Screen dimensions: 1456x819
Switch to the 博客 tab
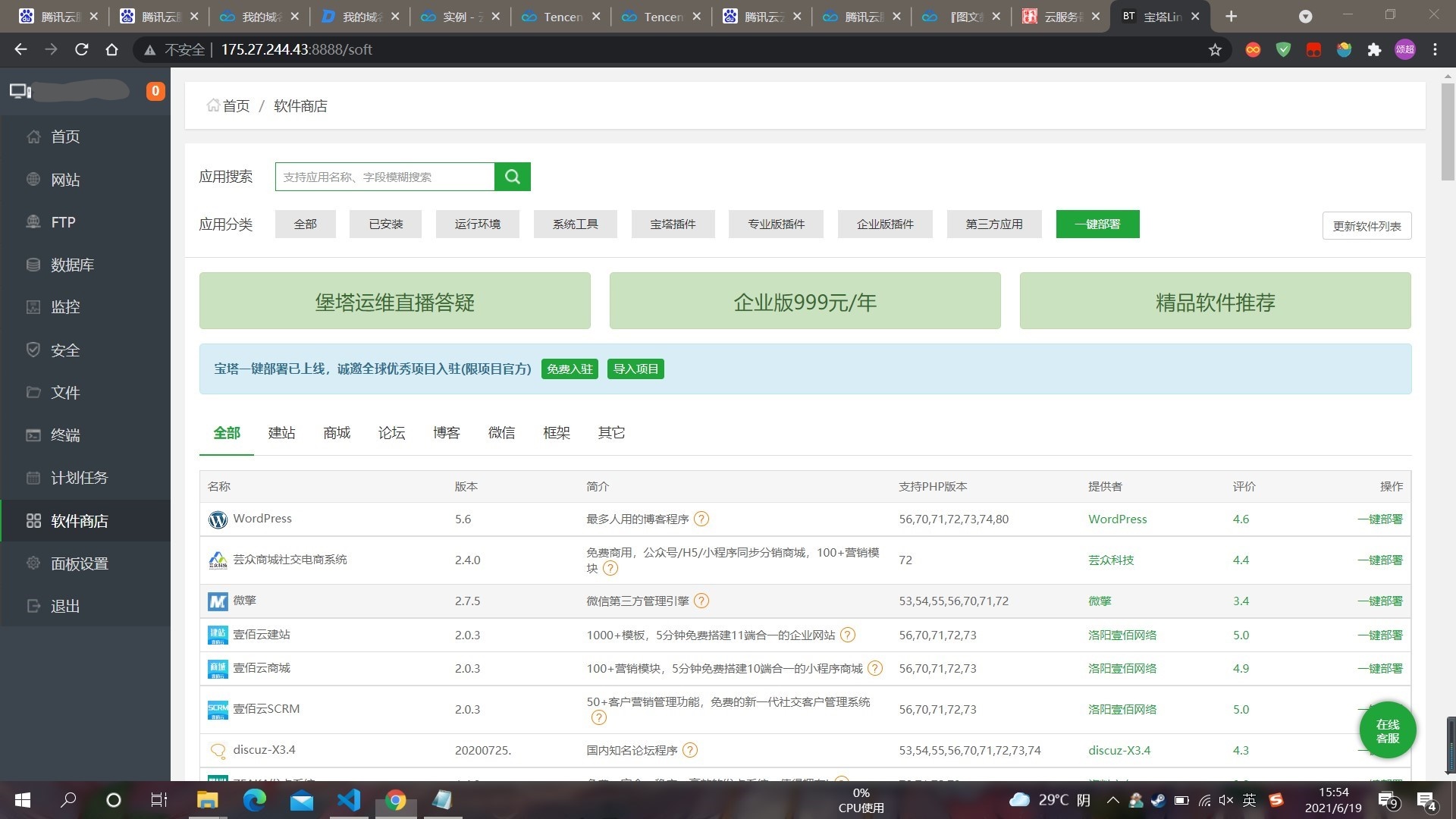(x=447, y=433)
